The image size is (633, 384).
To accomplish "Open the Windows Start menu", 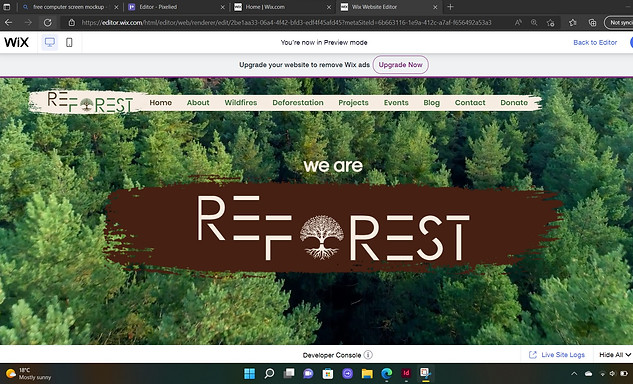I will 249,374.
